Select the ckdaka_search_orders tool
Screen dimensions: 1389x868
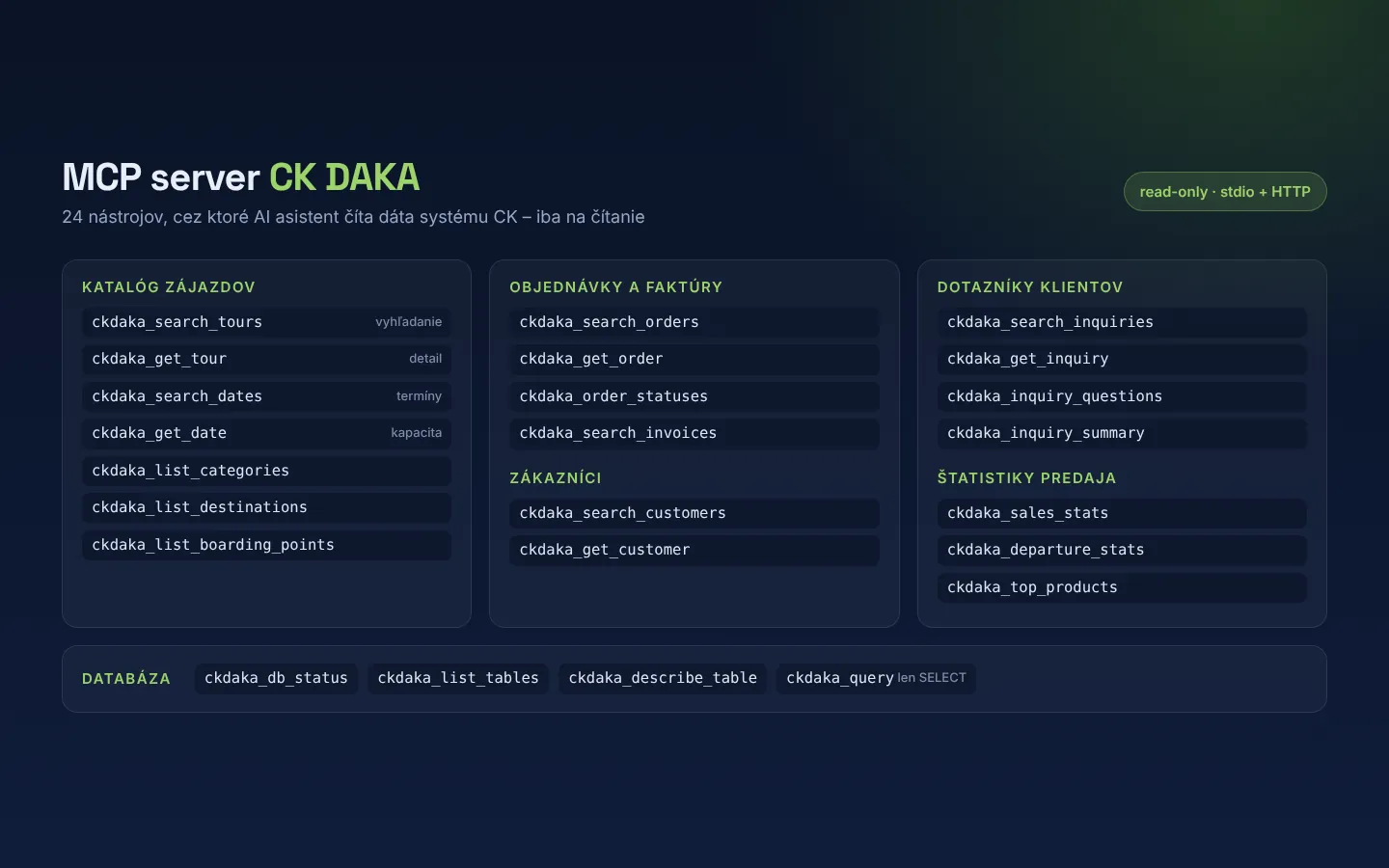pyautogui.click(x=694, y=322)
